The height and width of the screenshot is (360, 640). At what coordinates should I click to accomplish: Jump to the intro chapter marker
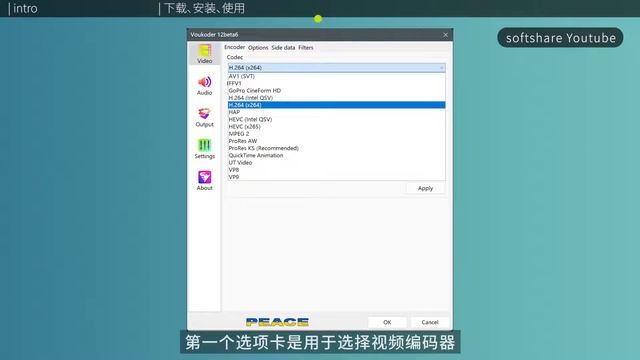pyautogui.click(x=24, y=9)
